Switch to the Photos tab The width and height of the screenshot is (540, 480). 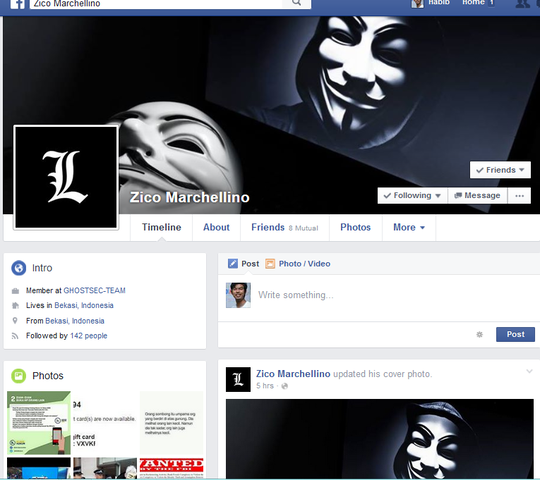(355, 227)
